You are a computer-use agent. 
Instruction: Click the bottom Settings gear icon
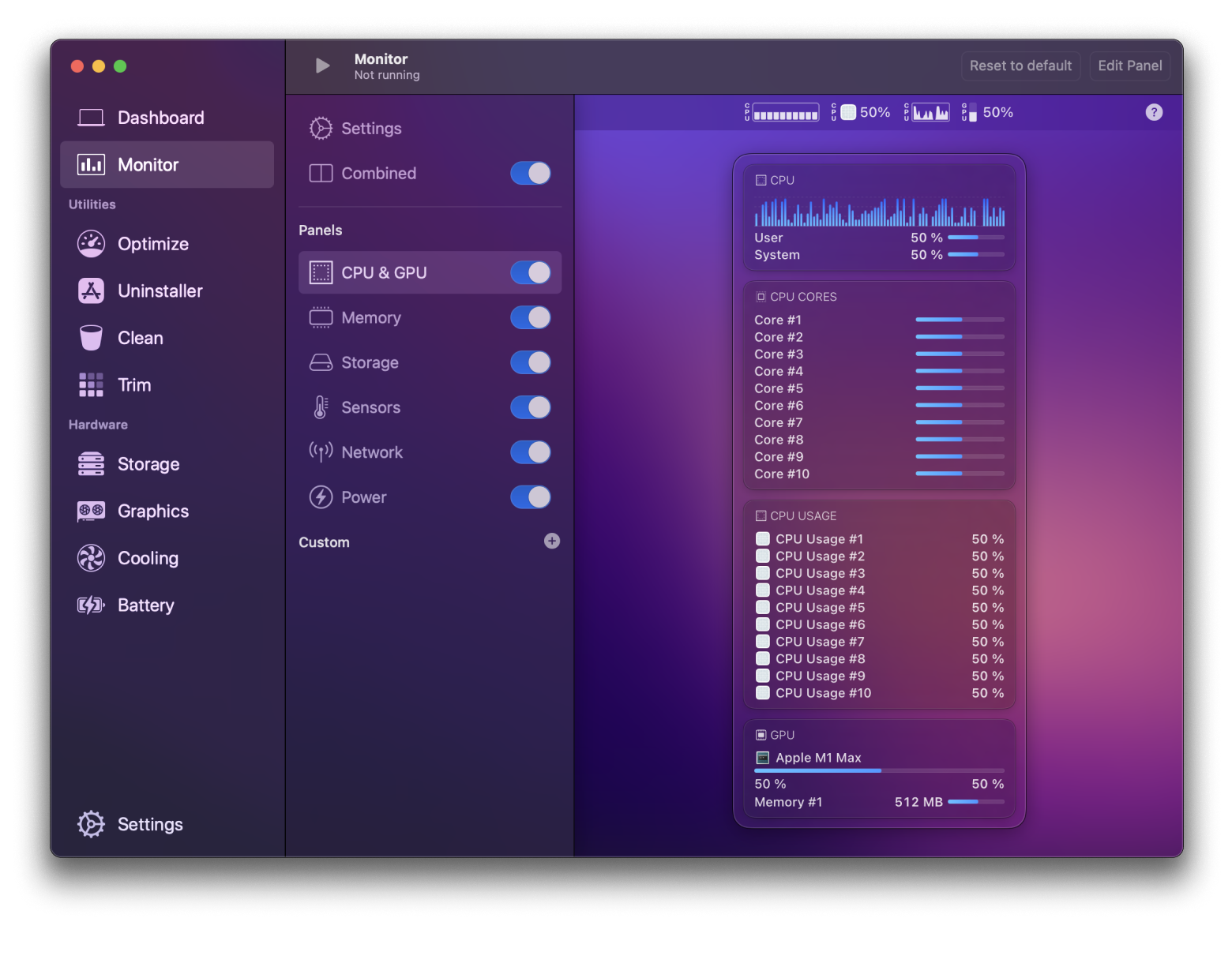(91, 824)
